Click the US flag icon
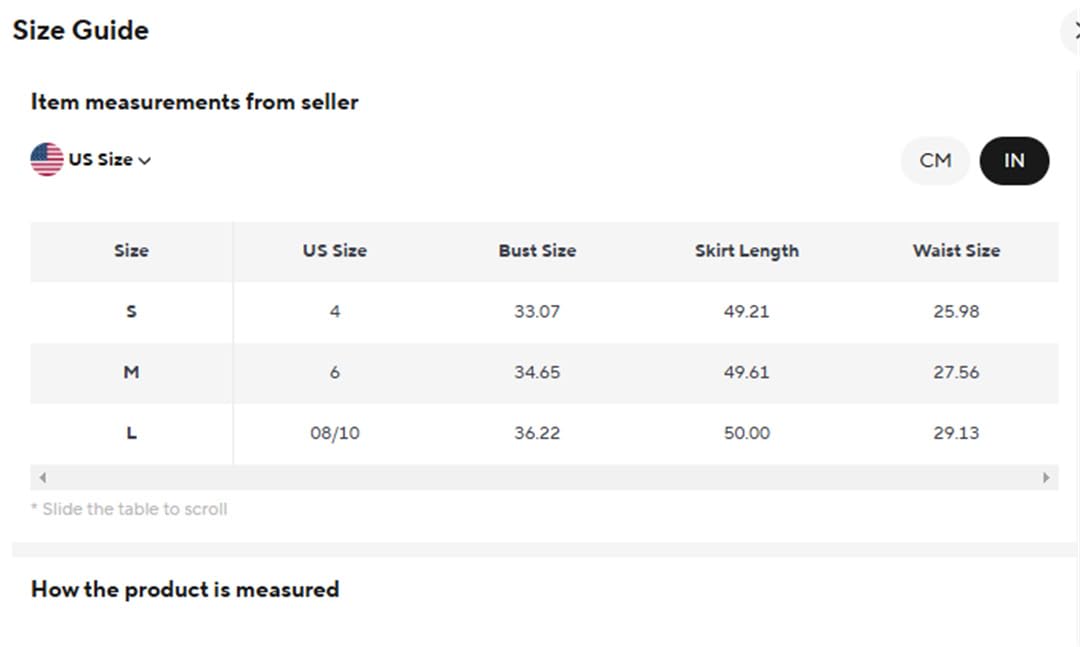 [x=47, y=160]
